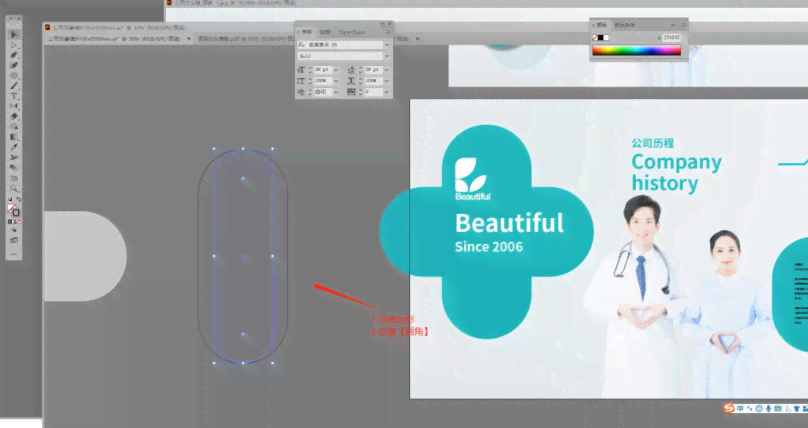Open the Edit Toolbar three-dots button

(13, 253)
